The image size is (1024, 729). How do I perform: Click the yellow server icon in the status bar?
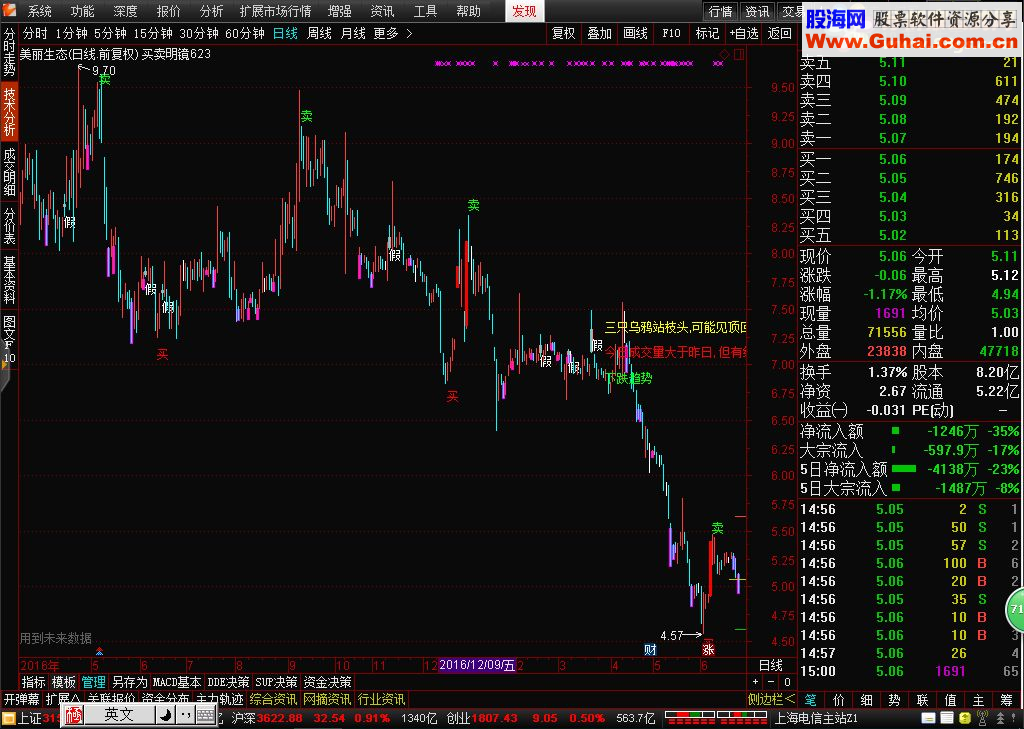pos(965,719)
